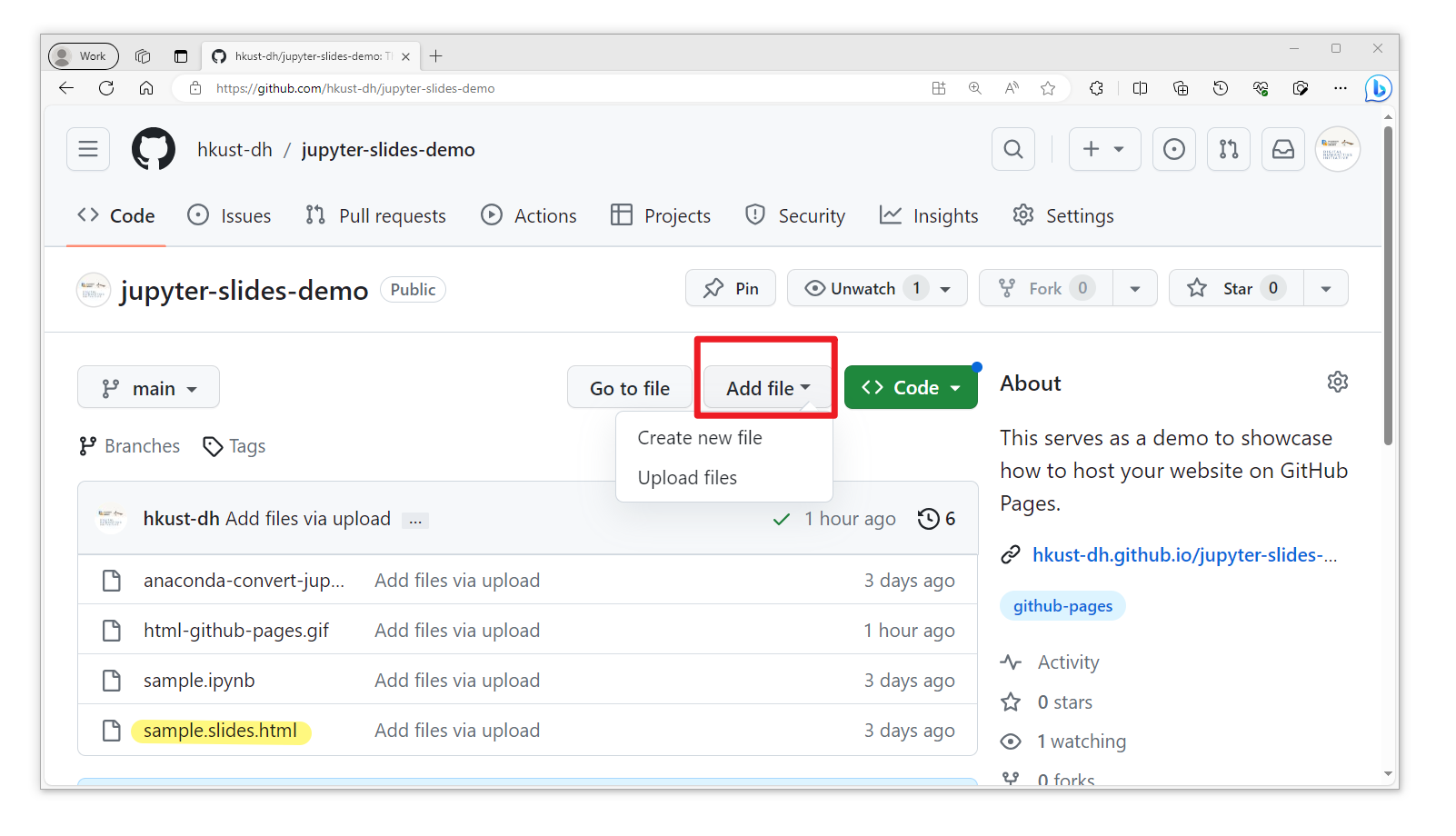Image resolution: width=1456 pixels, height=836 pixels.
Task: Open the search magnifier icon
Action: [x=1012, y=149]
